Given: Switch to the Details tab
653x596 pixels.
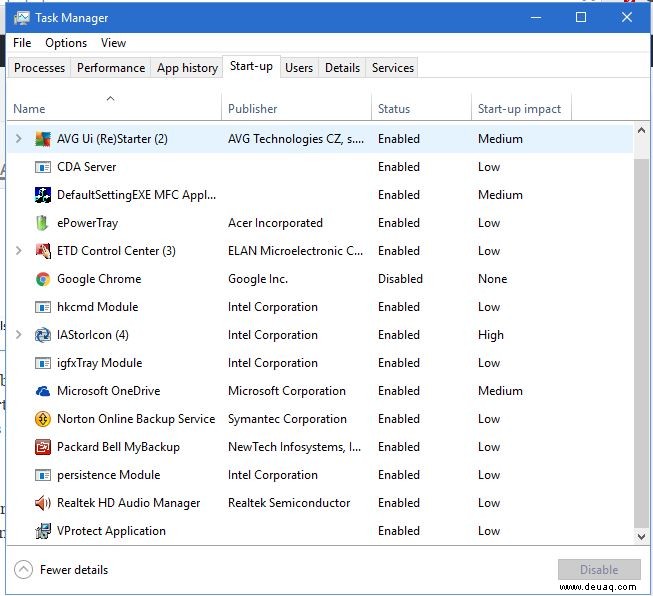Looking at the screenshot, I should (342, 67).
